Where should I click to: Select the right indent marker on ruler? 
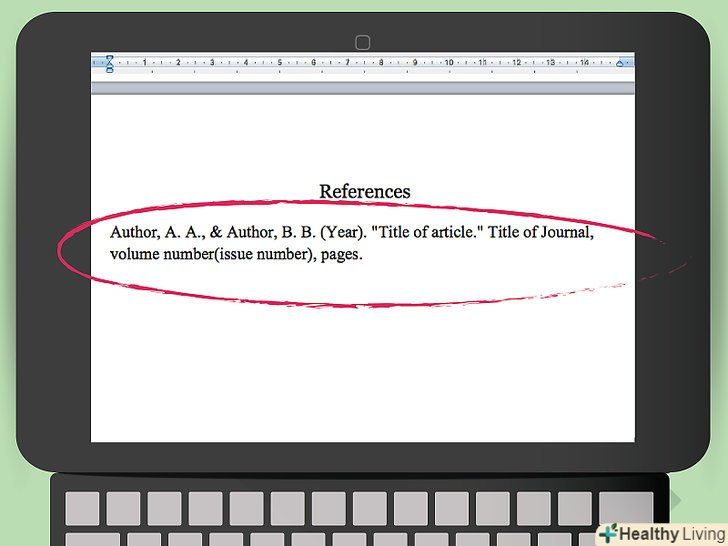(620, 63)
